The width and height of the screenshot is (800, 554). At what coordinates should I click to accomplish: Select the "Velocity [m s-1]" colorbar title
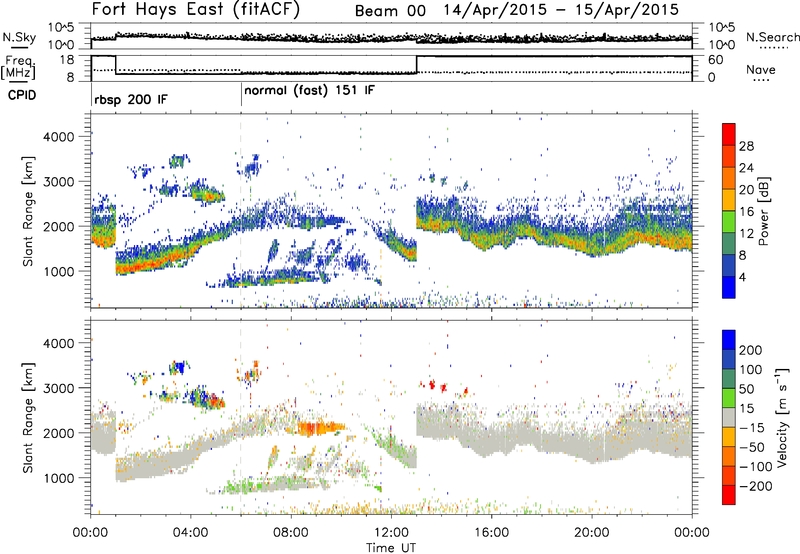point(781,417)
